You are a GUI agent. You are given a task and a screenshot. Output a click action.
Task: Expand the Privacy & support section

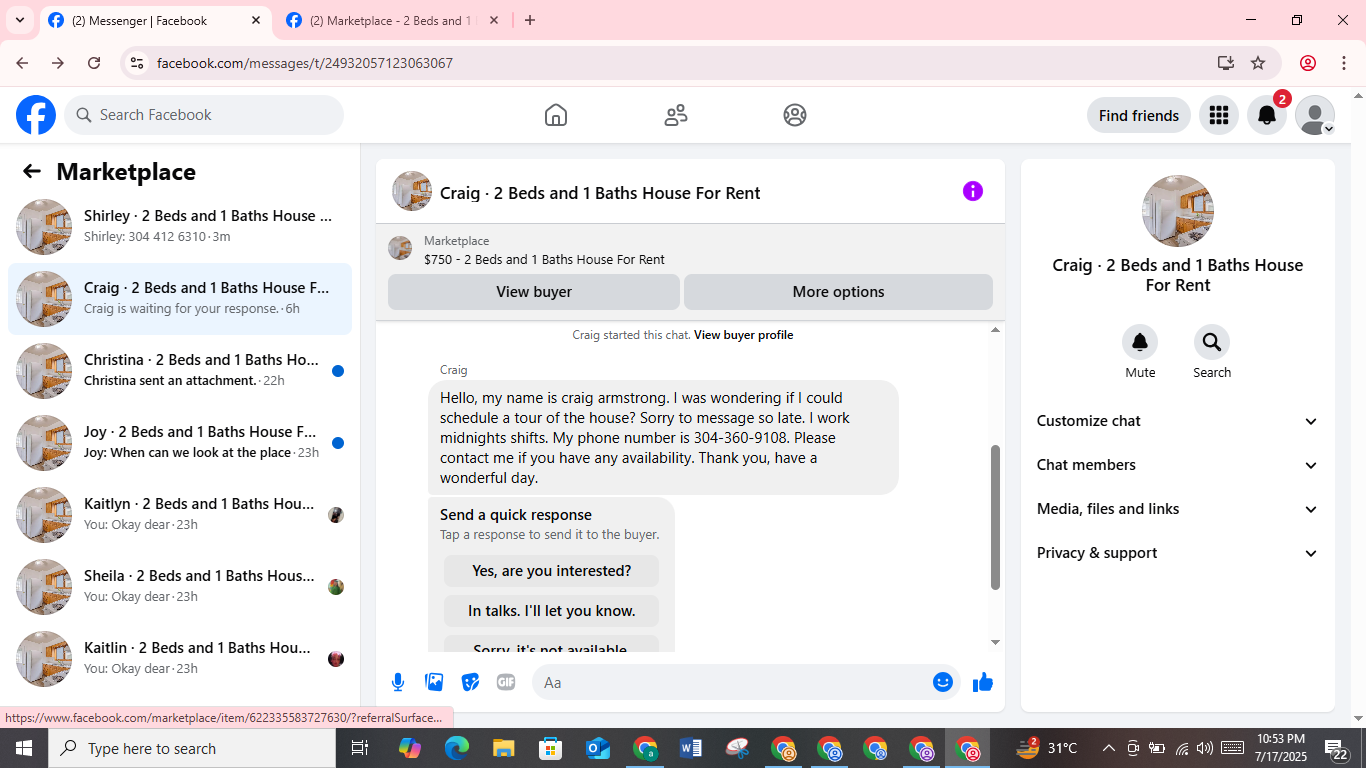point(1178,553)
